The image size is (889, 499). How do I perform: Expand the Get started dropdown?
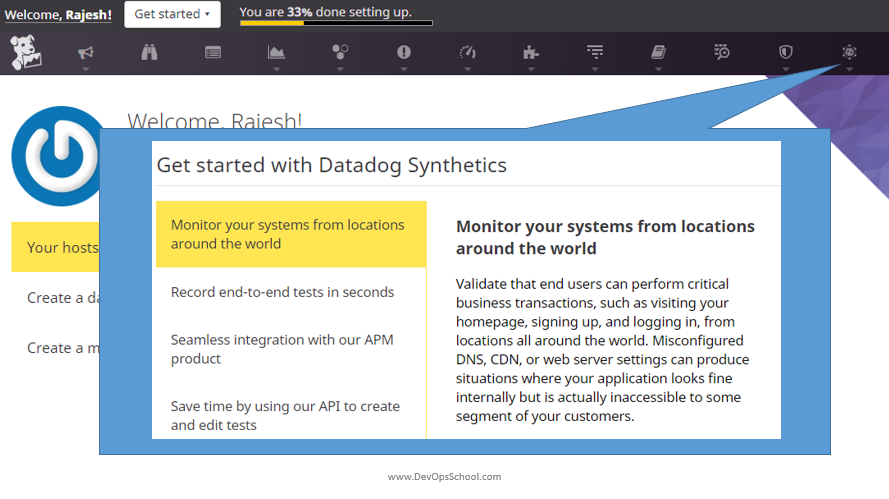tap(173, 14)
